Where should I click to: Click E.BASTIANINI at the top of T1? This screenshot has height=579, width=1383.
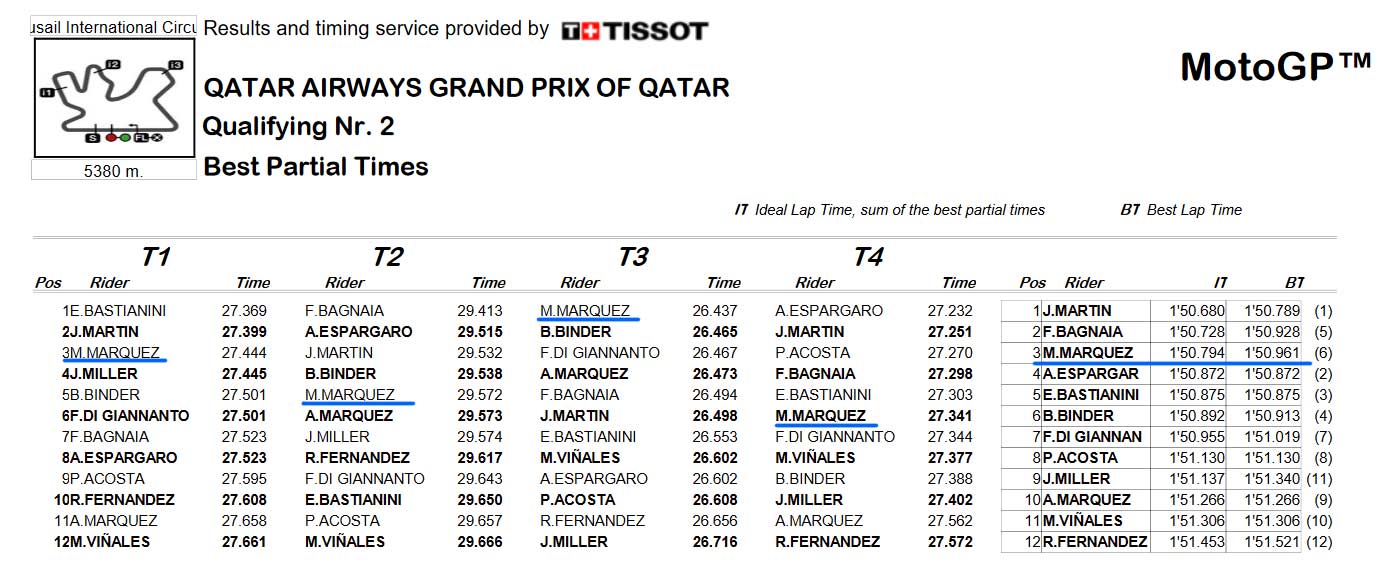(118, 310)
